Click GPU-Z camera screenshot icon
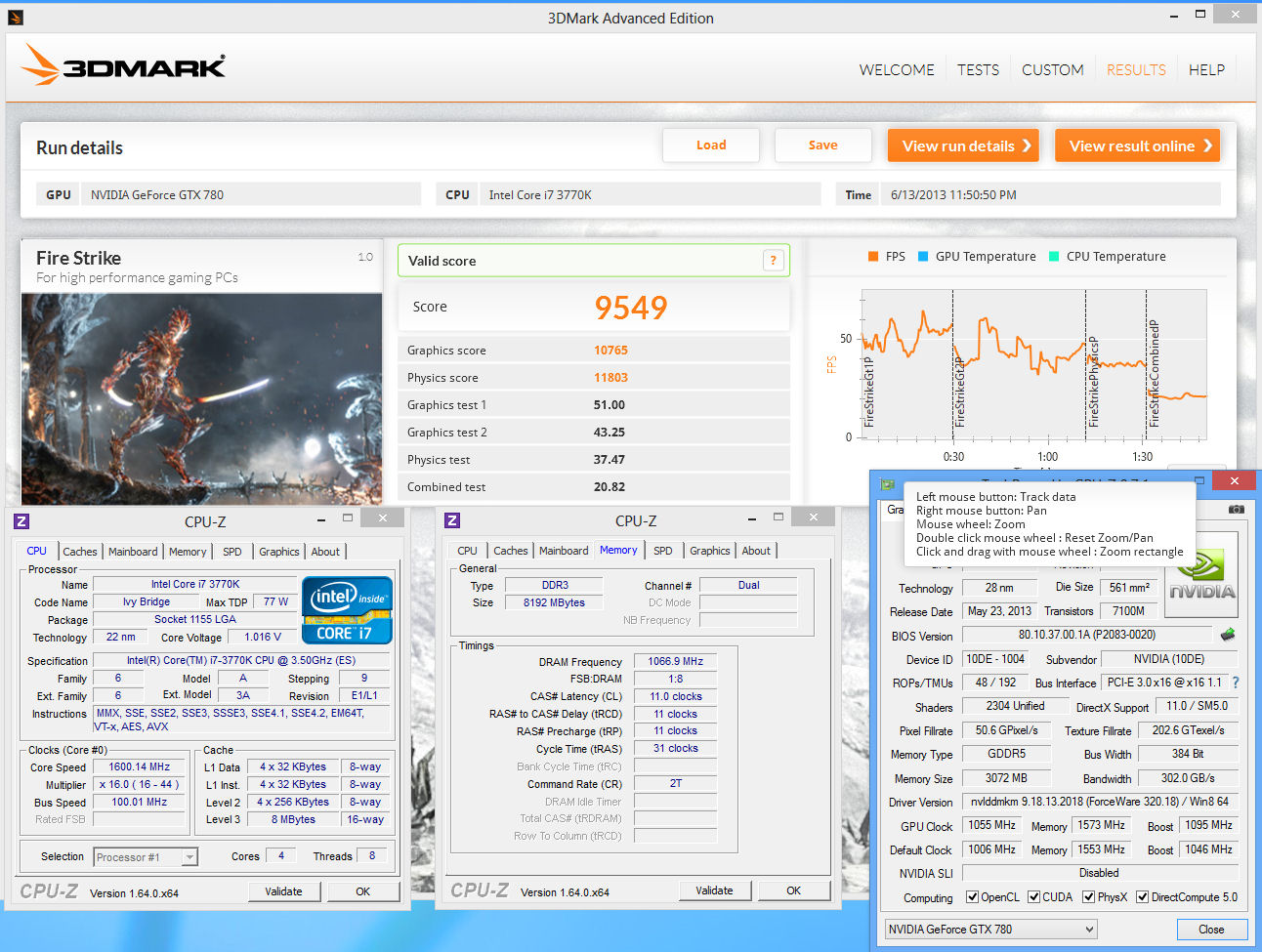The image size is (1262, 952). click(1236, 509)
